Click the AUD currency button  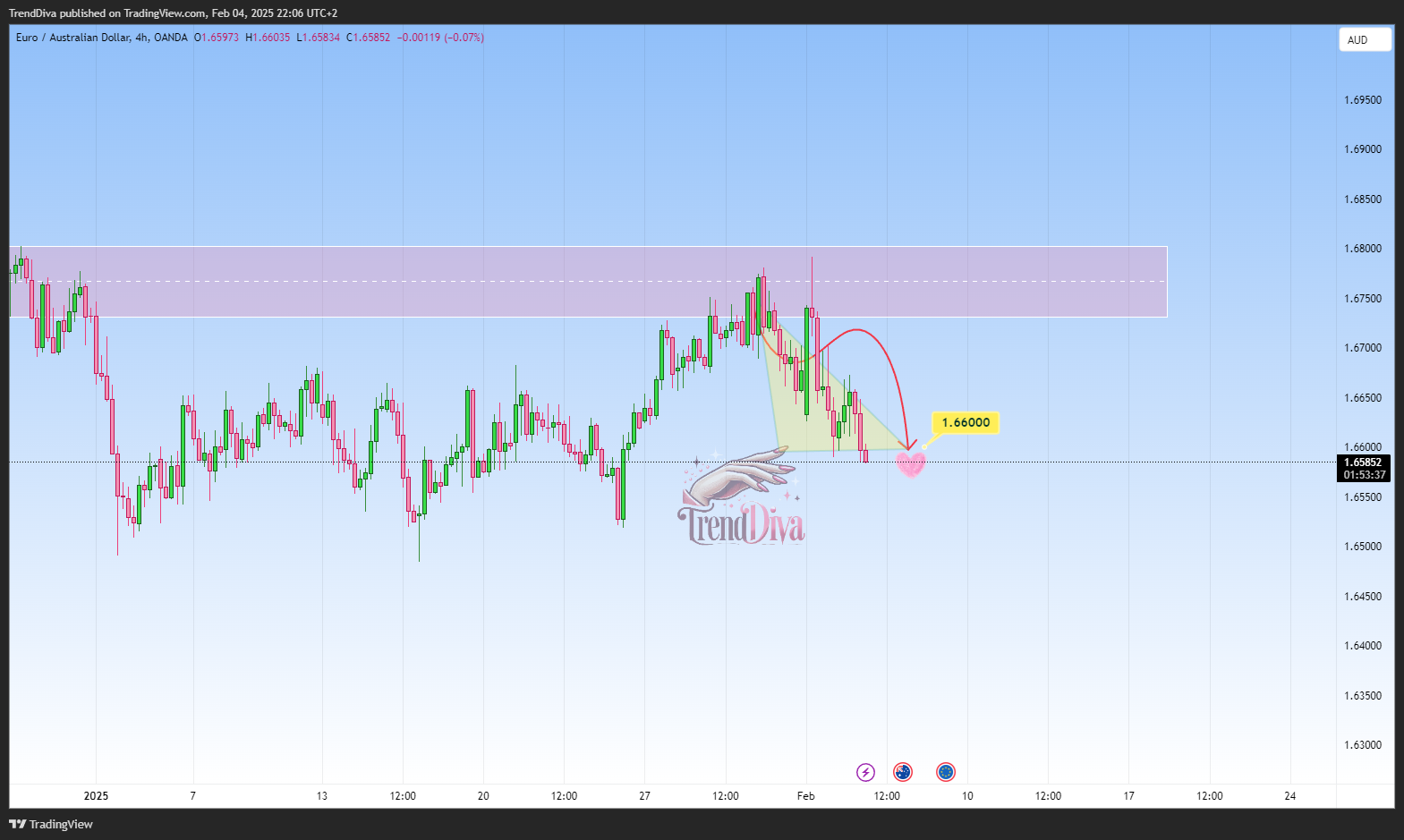(x=1365, y=39)
